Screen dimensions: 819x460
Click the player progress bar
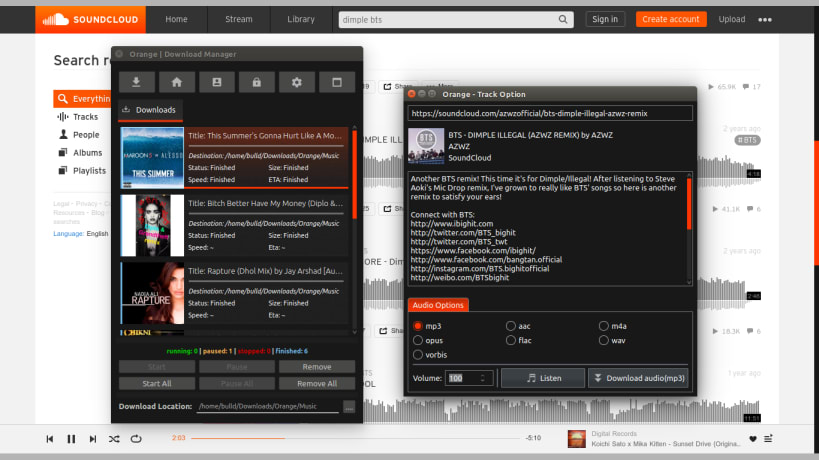[356, 438]
